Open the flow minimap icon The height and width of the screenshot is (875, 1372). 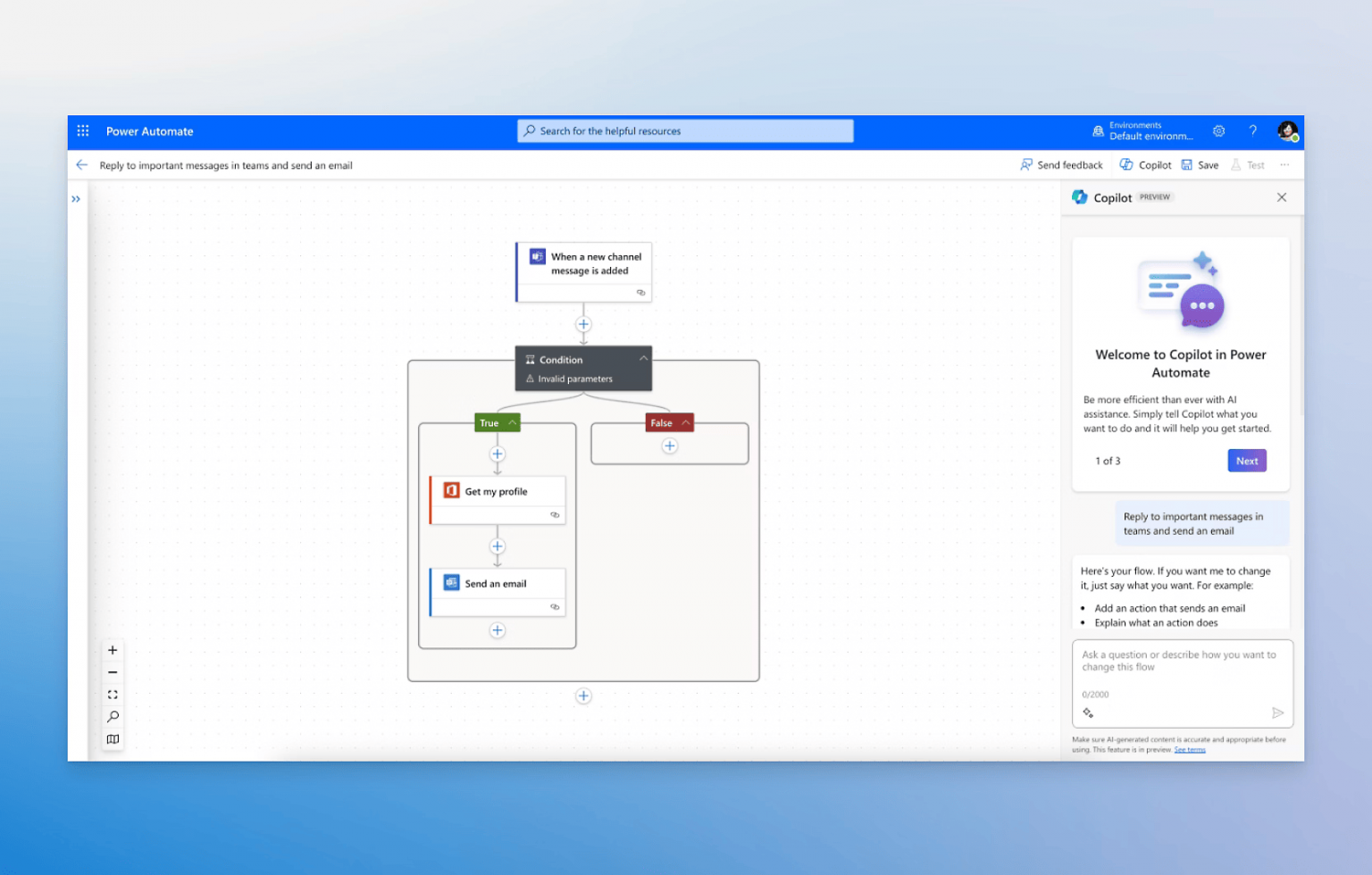pos(113,739)
